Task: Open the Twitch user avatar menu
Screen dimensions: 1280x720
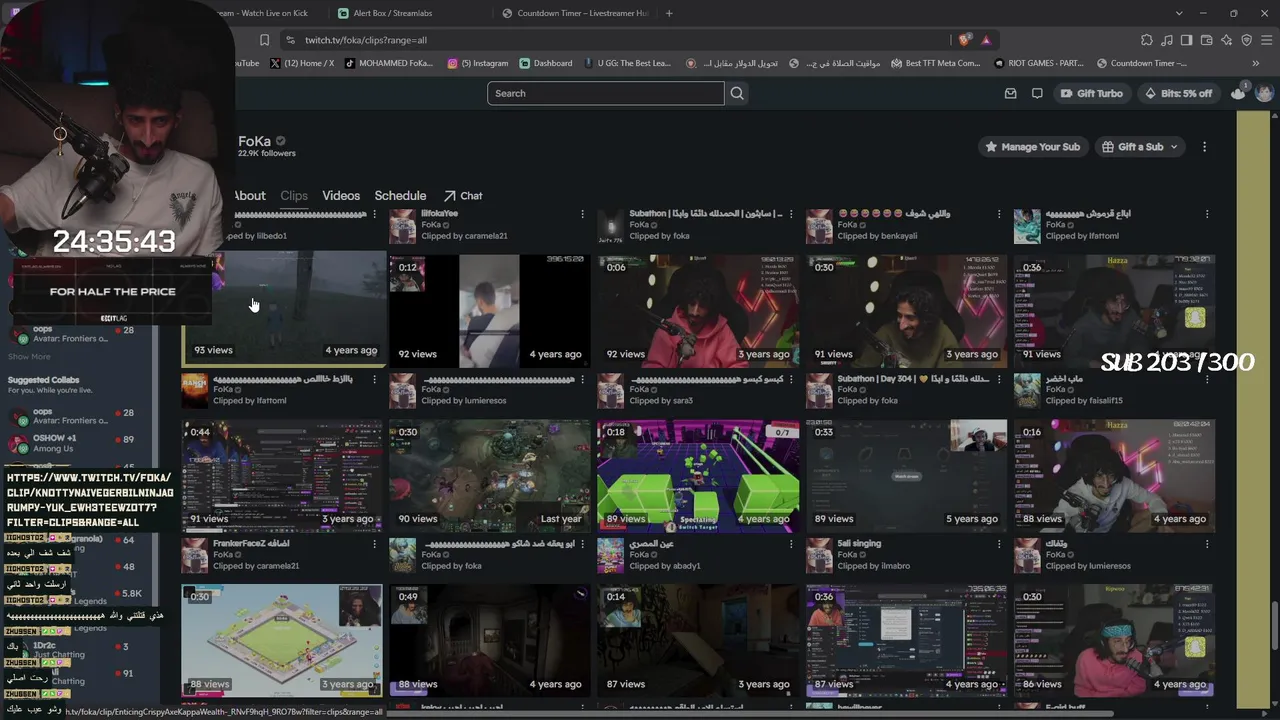Action: click(x=1264, y=93)
